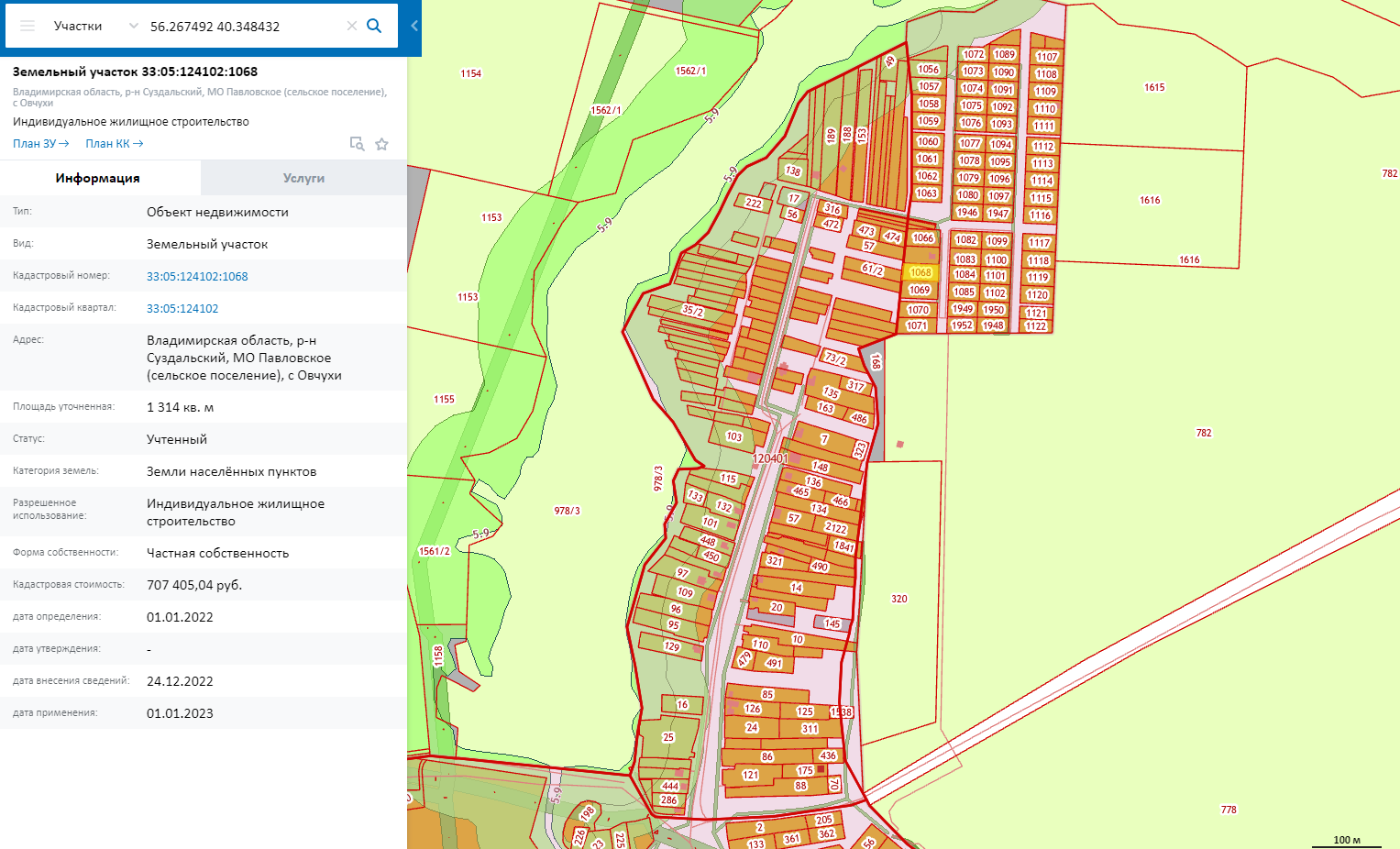Viewport: 1400px width, 849px height.
Task: Follow cadastral number 33:05:124102:1068 link
Action: (x=197, y=276)
